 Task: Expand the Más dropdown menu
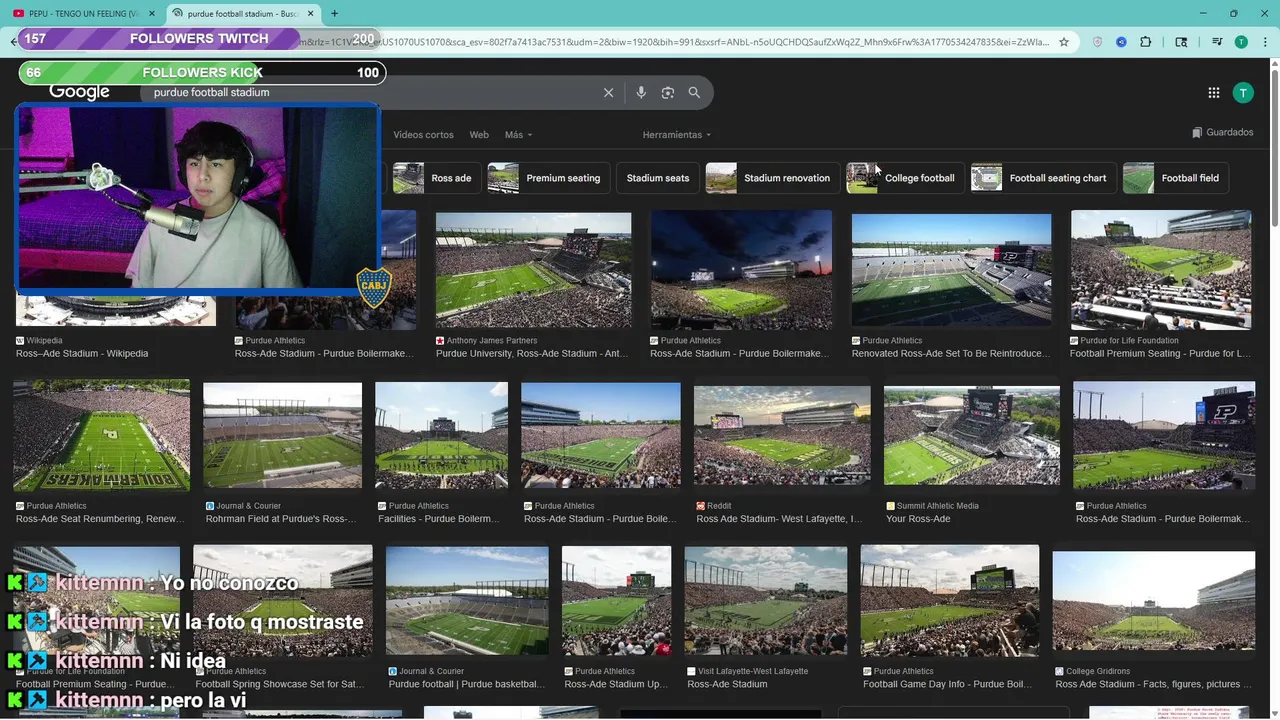[518, 135]
